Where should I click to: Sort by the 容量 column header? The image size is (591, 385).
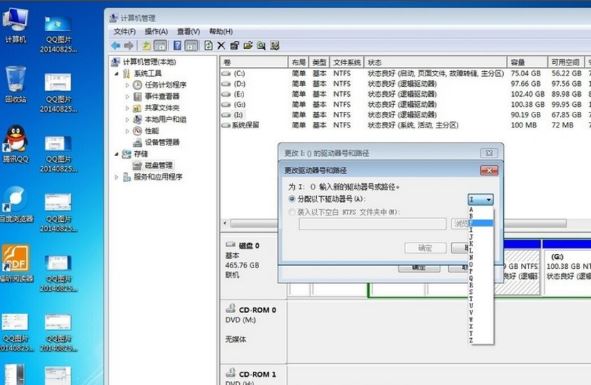(x=527, y=62)
